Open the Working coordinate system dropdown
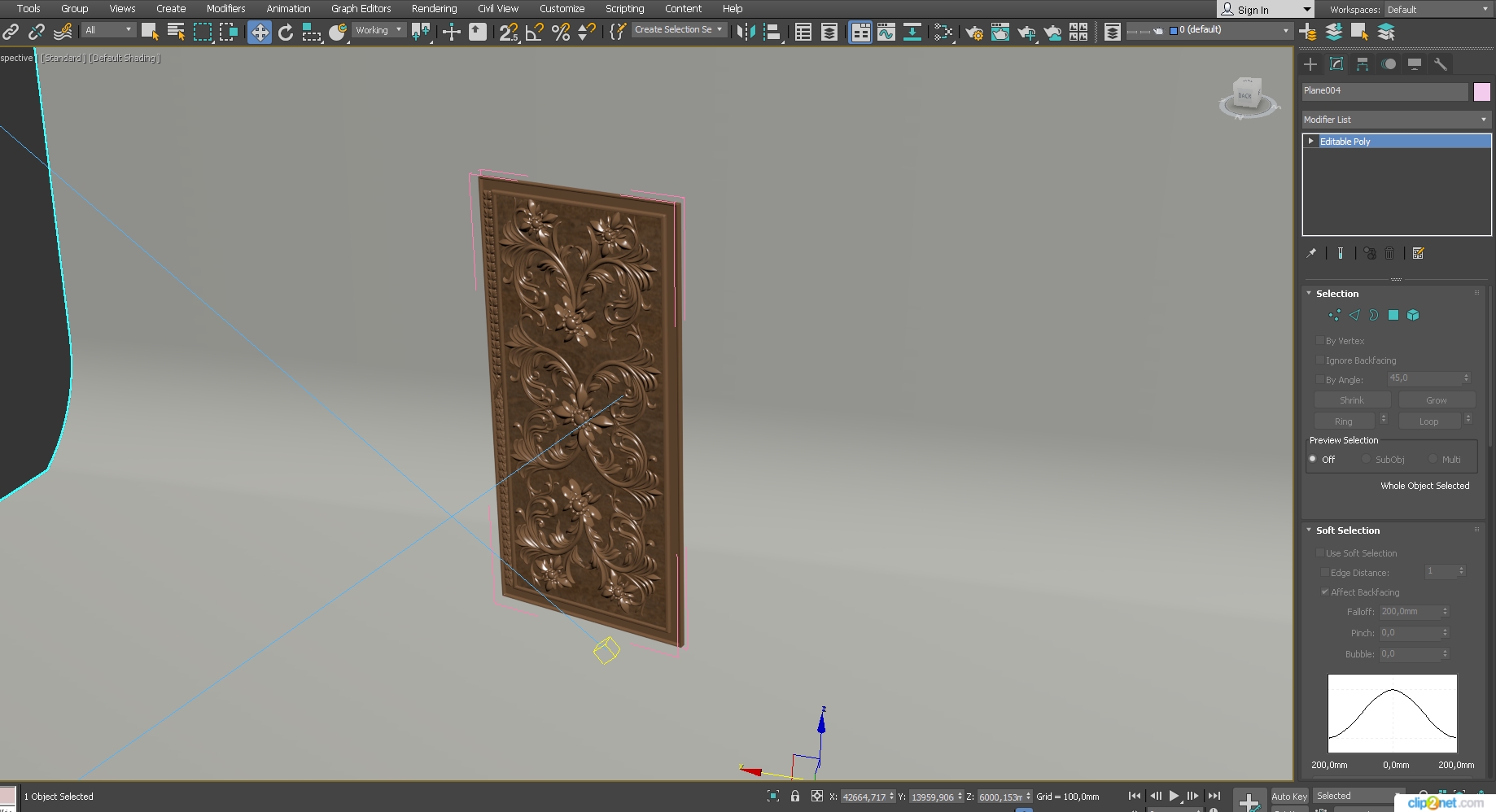 point(378,30)
